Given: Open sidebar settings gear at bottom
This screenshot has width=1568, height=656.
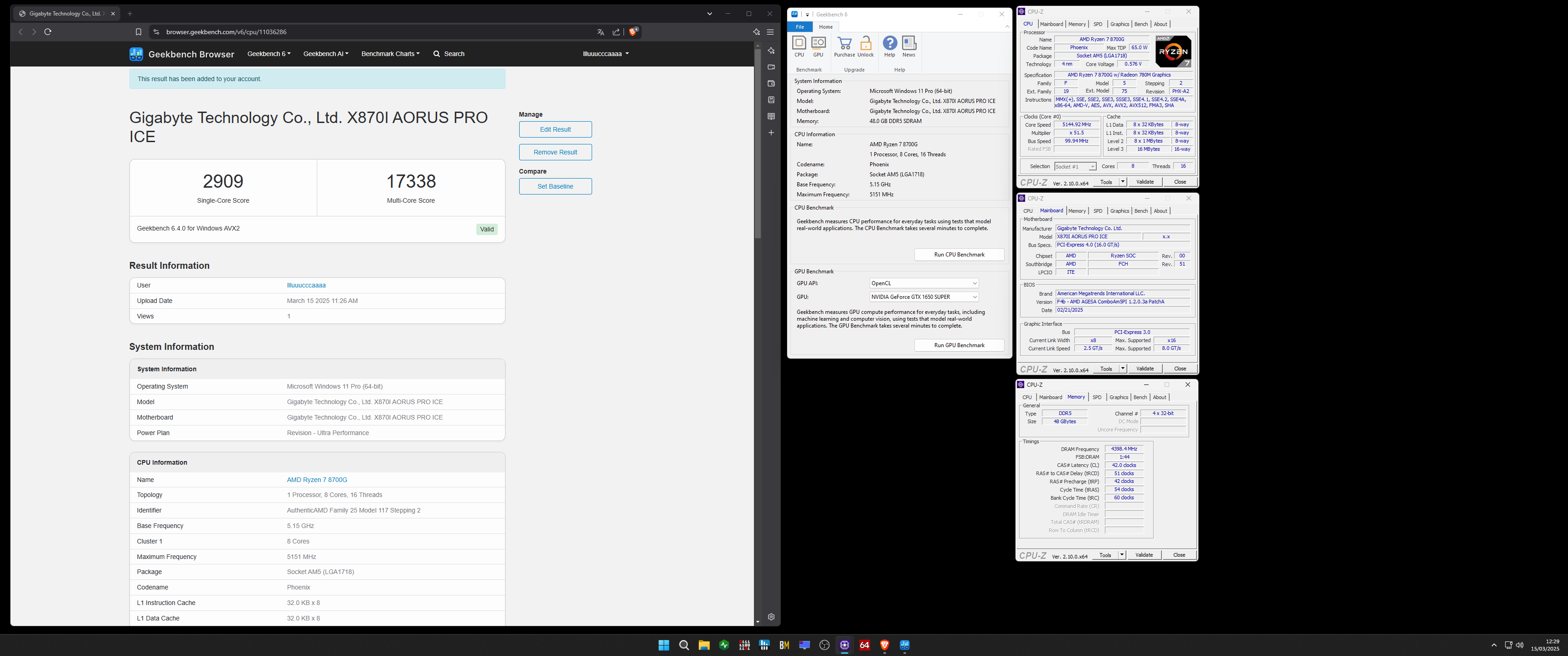Looking at the screenshot, I should (771, 617).
